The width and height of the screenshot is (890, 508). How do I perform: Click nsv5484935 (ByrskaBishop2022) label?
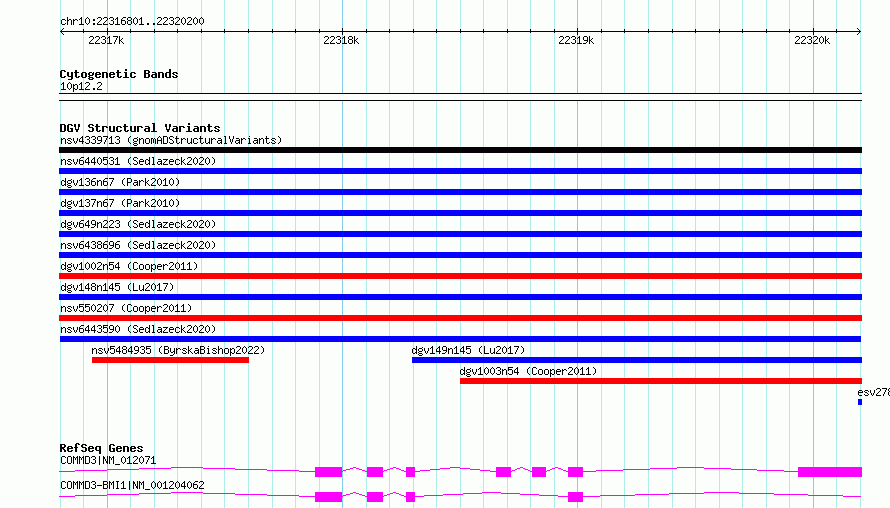pyautogui.click(x=178, y=350)
